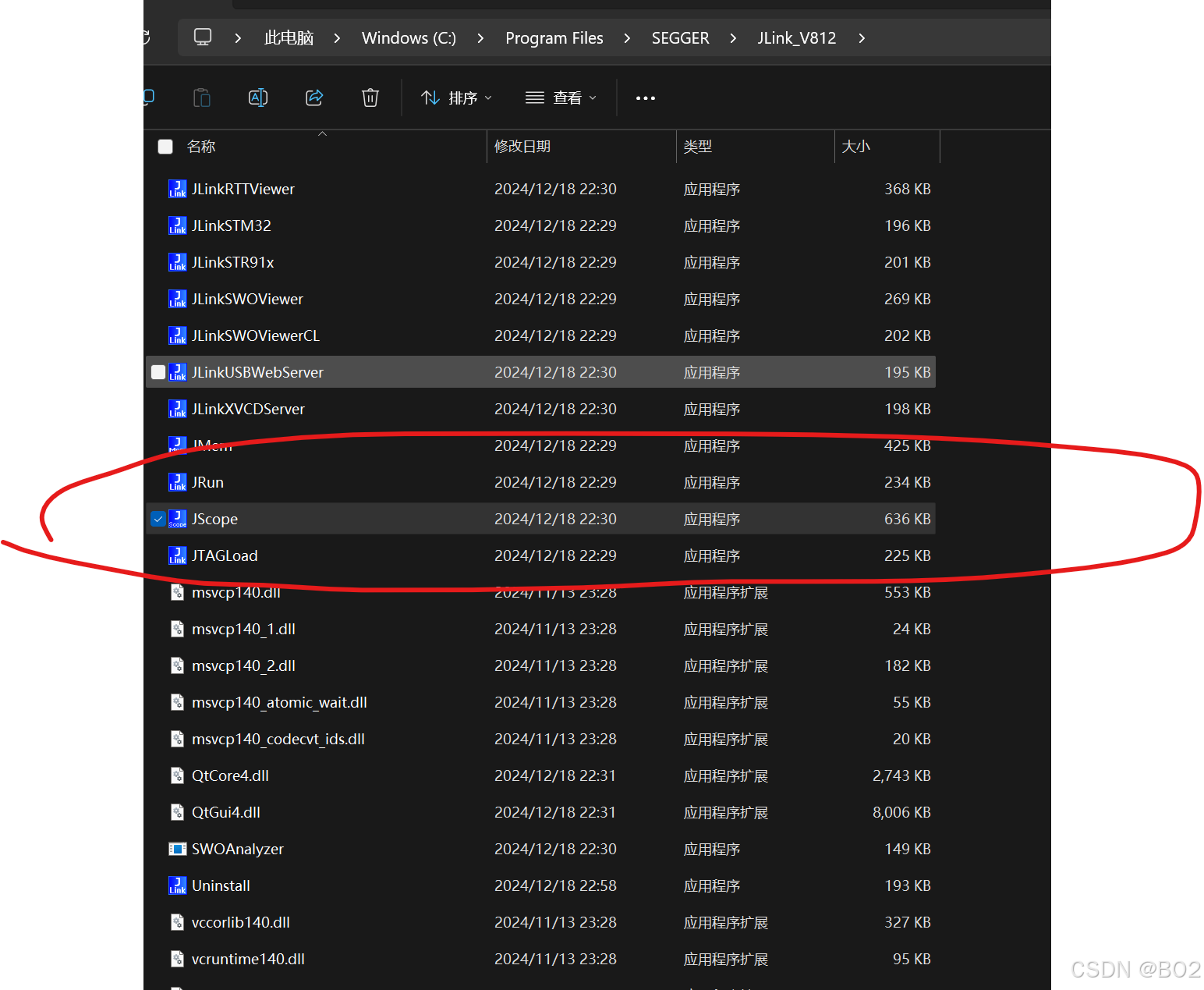Click the JLinkXVCDServer application icon
1204x990 pixels.
[178, 409]
